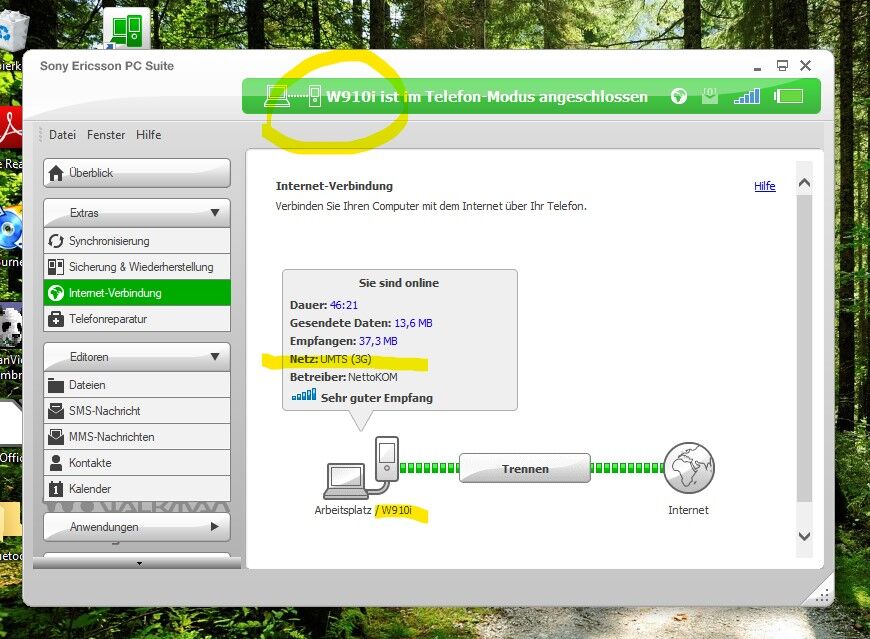
Task: Click the message envelope icon in status bar
Action: click(x=710, y=95)
